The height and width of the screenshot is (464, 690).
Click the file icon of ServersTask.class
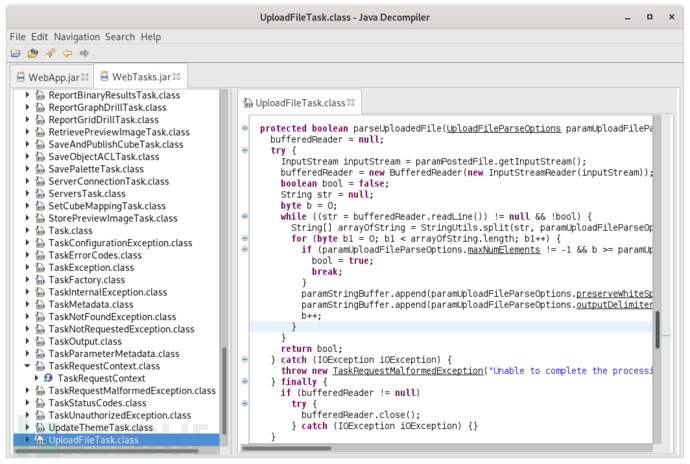40,194
